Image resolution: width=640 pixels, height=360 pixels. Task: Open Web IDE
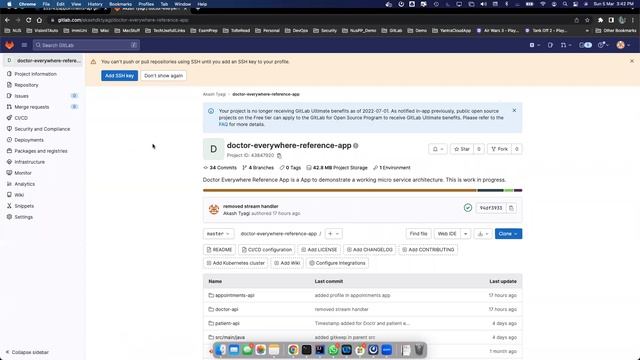pos(447,233)
